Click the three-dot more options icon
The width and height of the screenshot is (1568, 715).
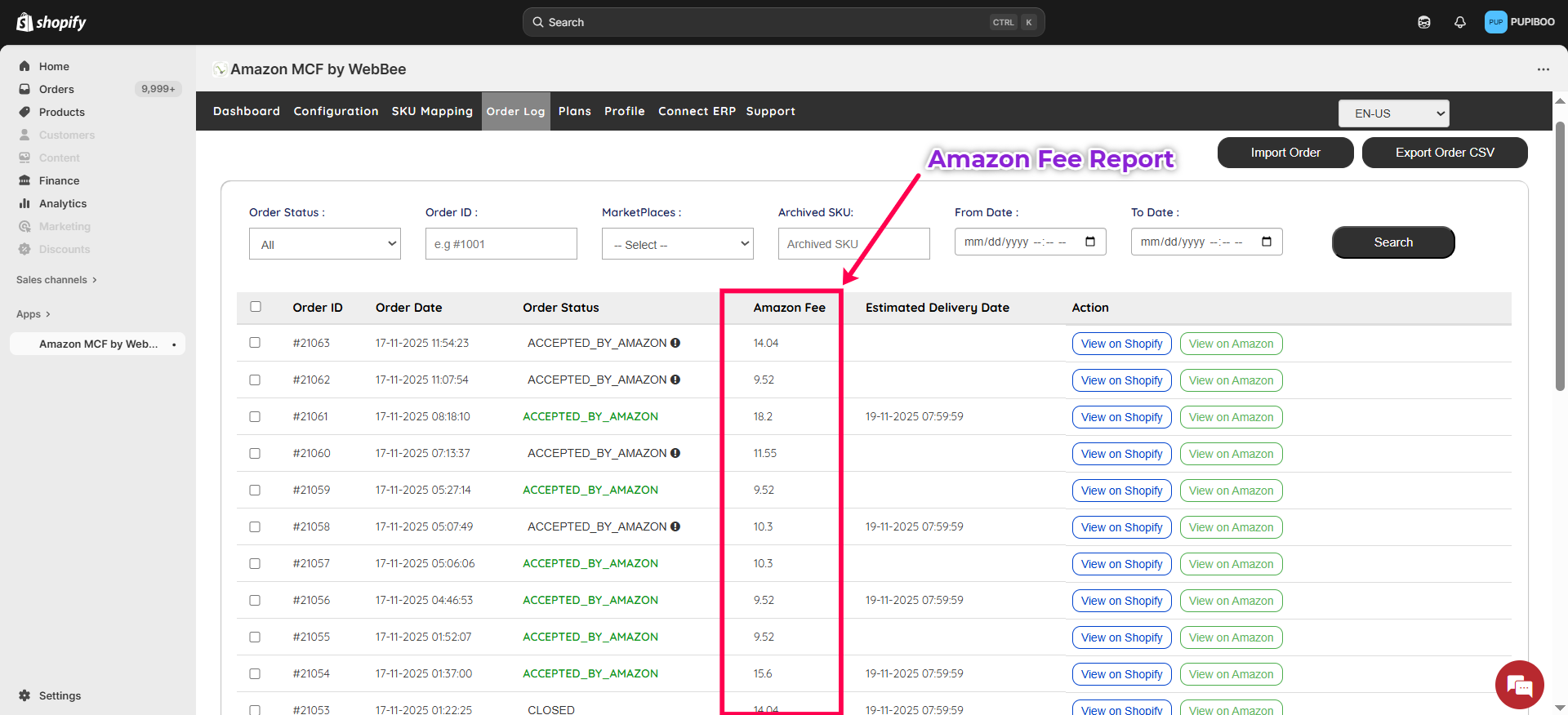[1543, 69]
